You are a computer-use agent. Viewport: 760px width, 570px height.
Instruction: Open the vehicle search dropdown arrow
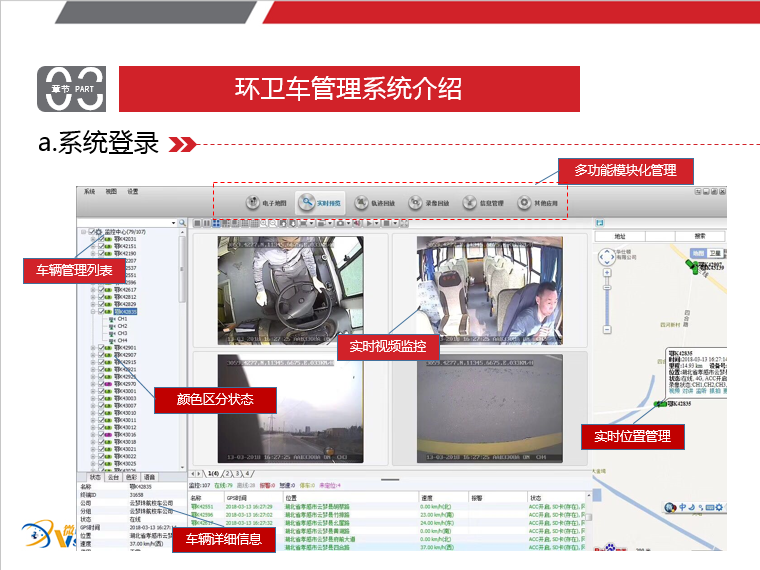(175, 222)
